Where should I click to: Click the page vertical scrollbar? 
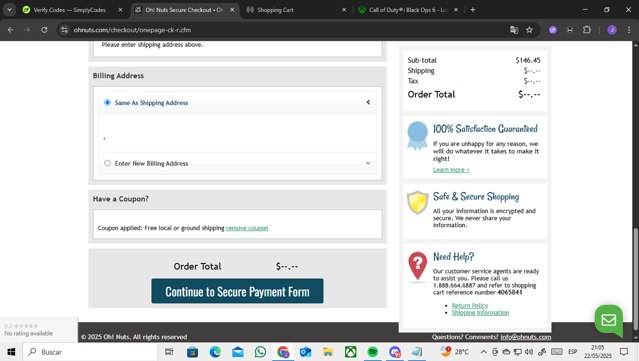tap(635, 279)
